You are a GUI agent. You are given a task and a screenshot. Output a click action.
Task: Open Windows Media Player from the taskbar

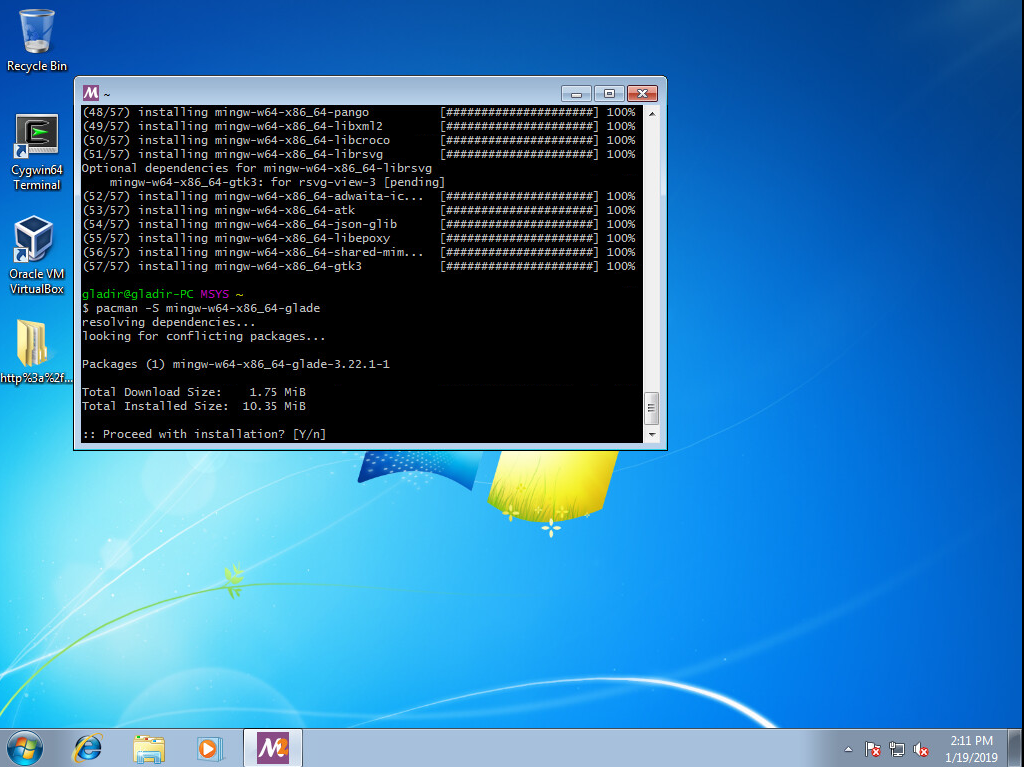[x=208, y=747]
